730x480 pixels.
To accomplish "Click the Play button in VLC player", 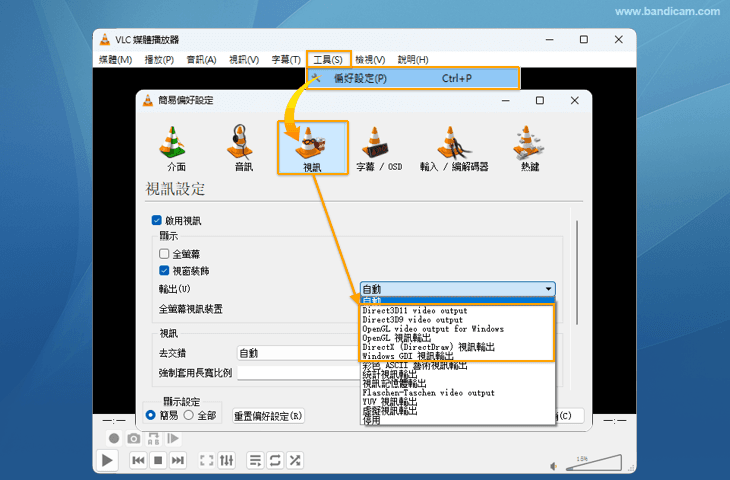I will pyautogui.click(x=107, y=460).
